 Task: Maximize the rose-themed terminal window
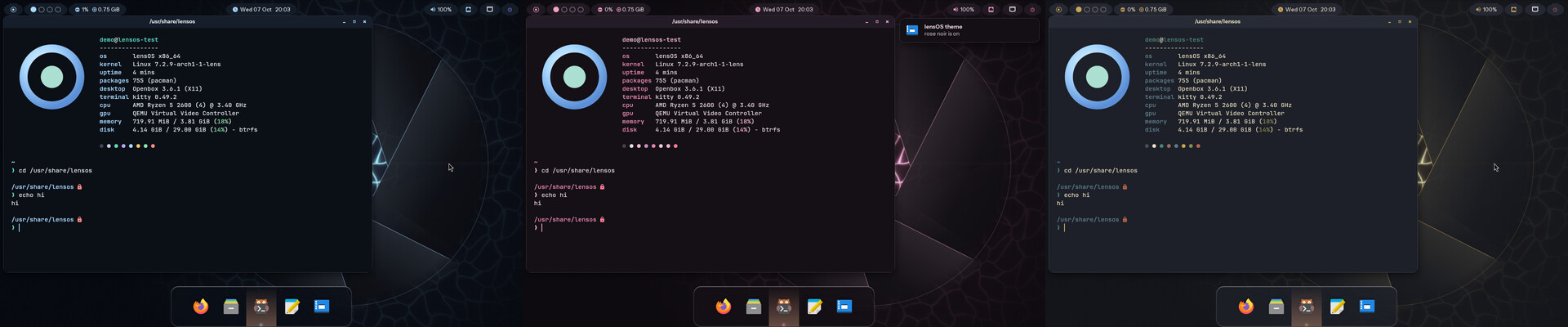877,21
